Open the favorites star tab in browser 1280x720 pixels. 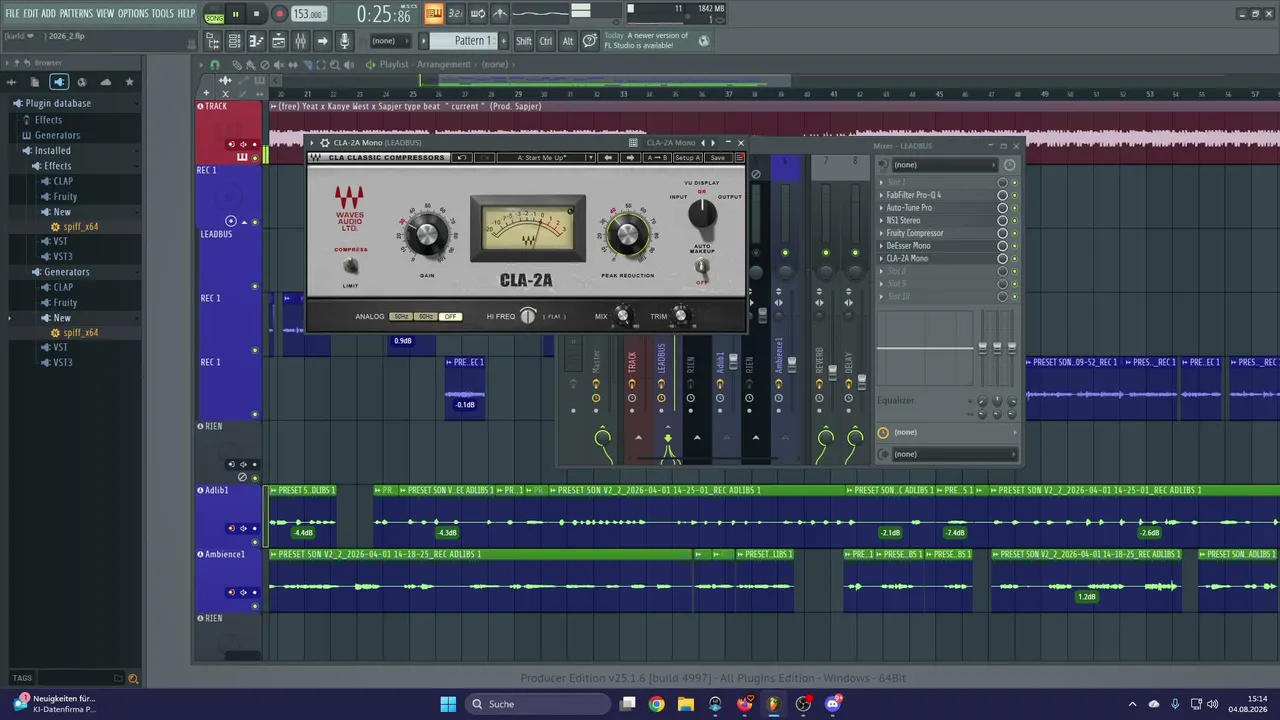click(x=129, y=82)
